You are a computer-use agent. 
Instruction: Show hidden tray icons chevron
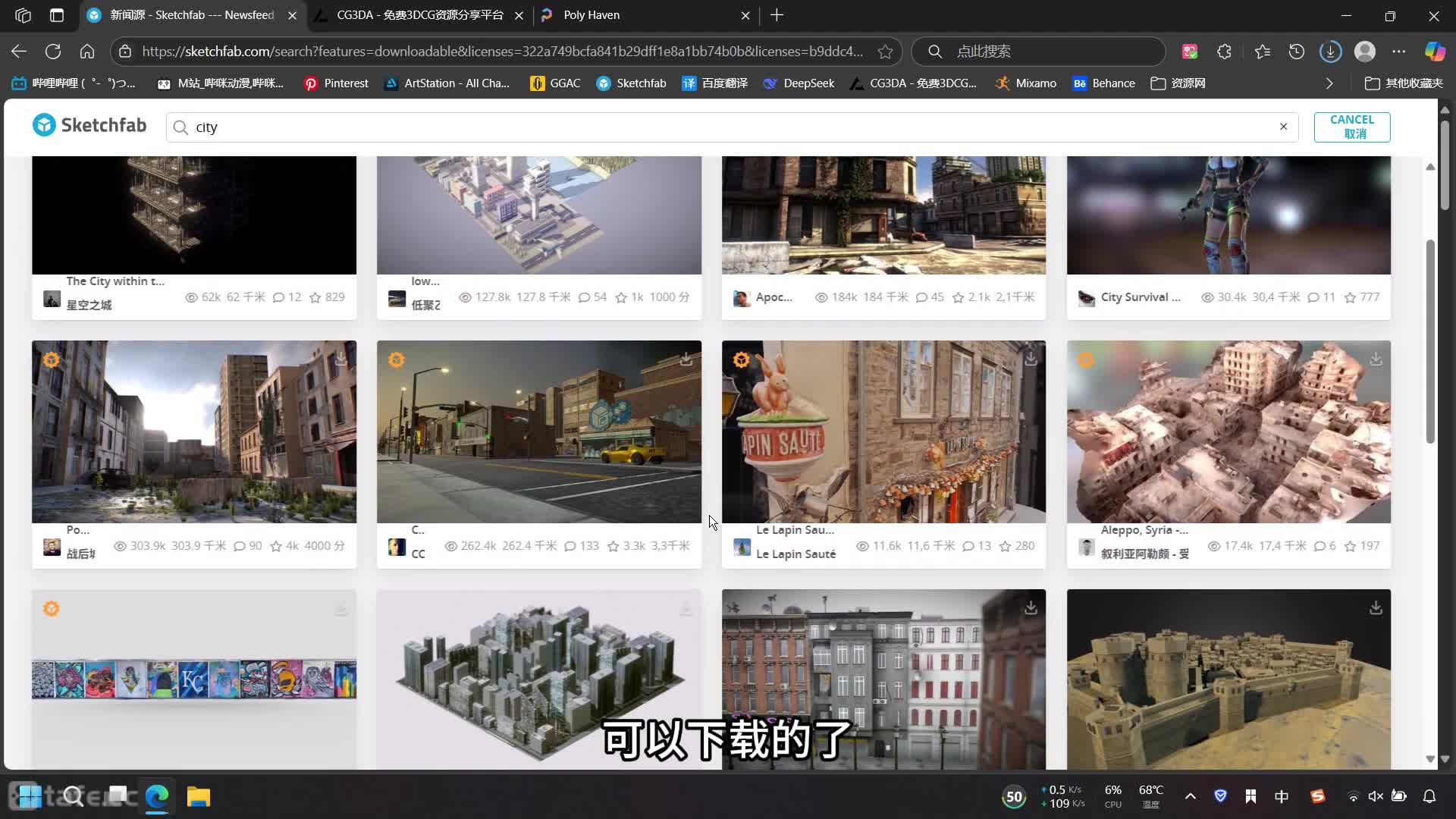click(x=1190, y=796)
